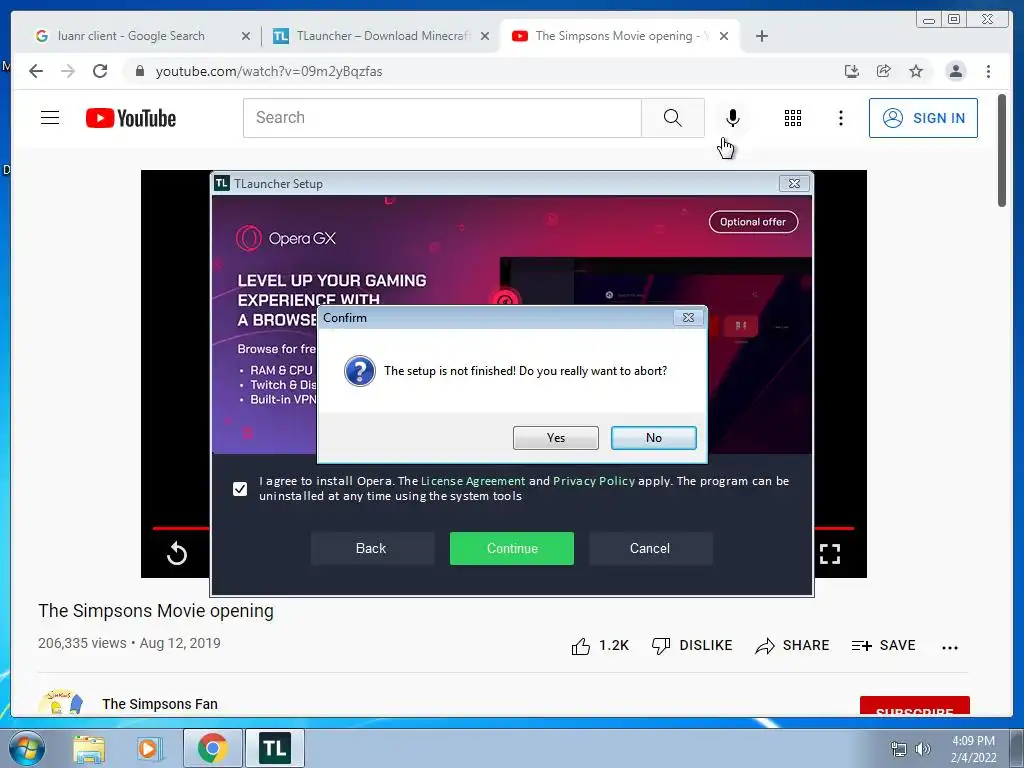Click Cancel in TLauncher Setup
The image size is (1024, 768).
[650, 549]
